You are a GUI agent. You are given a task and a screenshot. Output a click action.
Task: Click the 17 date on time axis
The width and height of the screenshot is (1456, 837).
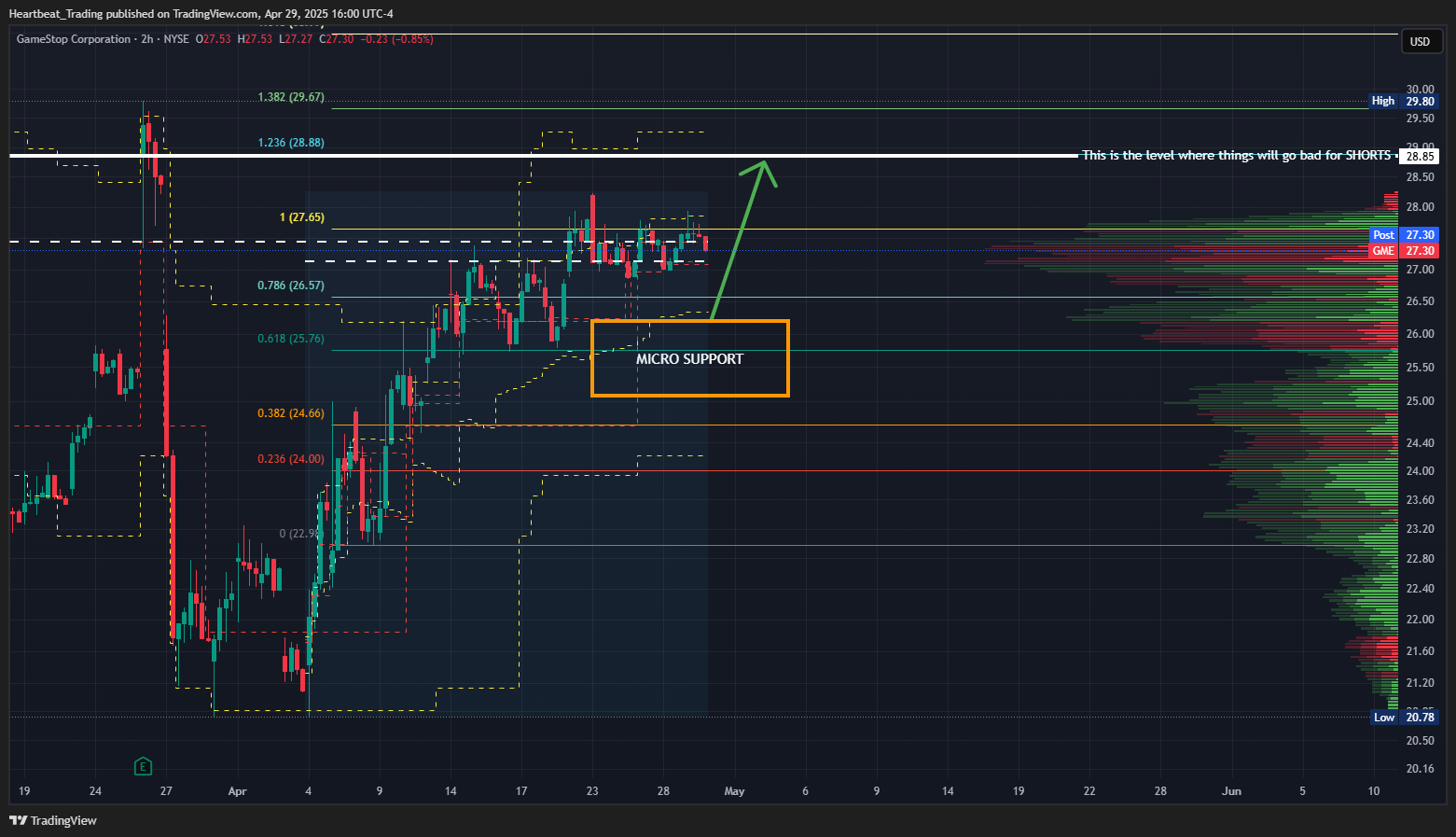(521, 791)
